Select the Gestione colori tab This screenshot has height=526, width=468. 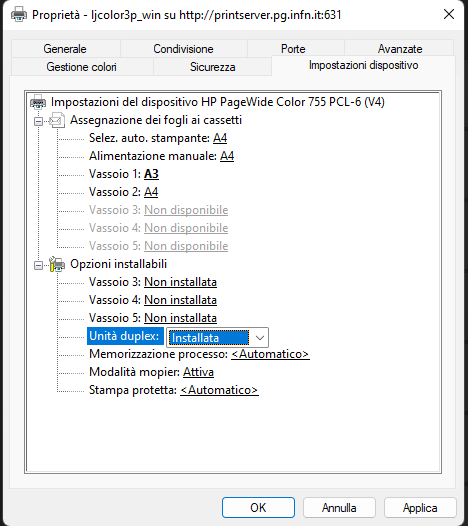[x=82, y=67]
